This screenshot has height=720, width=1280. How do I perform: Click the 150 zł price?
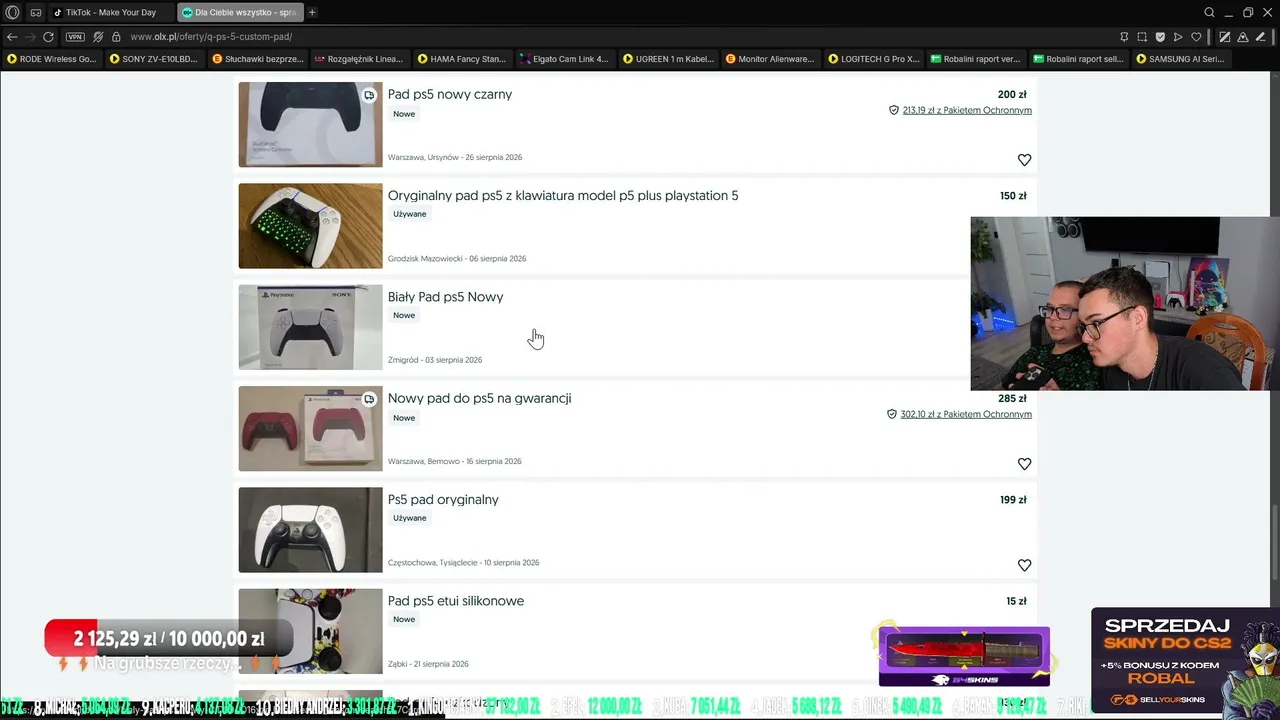tap(1013, 196)
